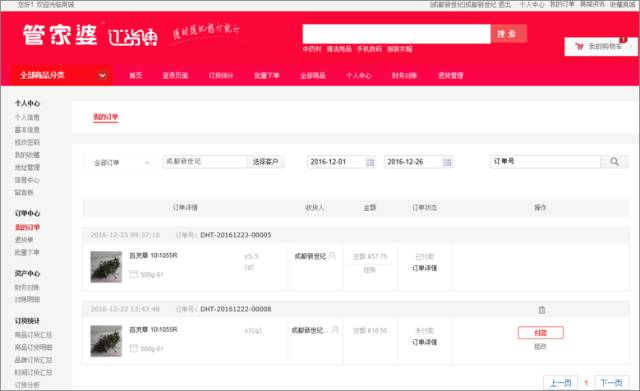Open product thumbnail of order DHT-20161222-00008

[x=106, y=341]
